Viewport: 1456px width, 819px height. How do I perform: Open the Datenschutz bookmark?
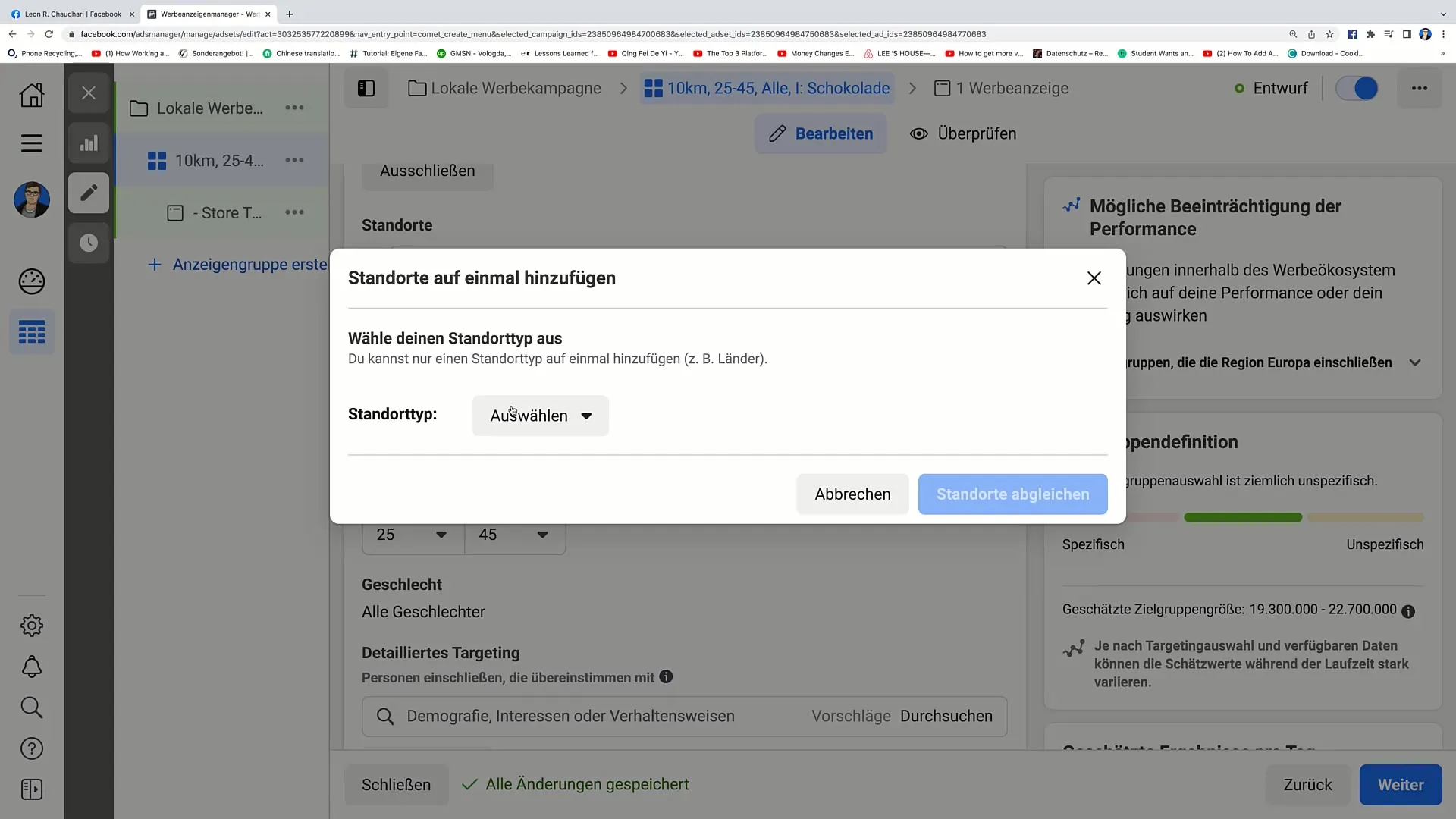point(1070,53)
